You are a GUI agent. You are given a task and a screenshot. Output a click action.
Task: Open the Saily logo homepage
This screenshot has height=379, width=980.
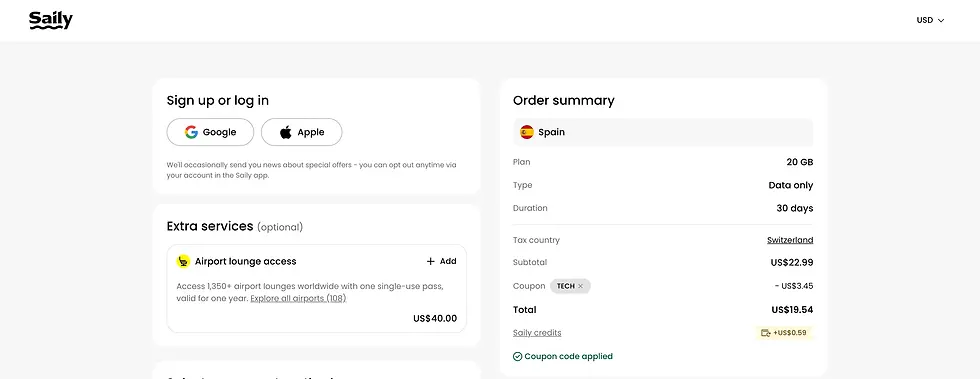click(x=51, y=20)
